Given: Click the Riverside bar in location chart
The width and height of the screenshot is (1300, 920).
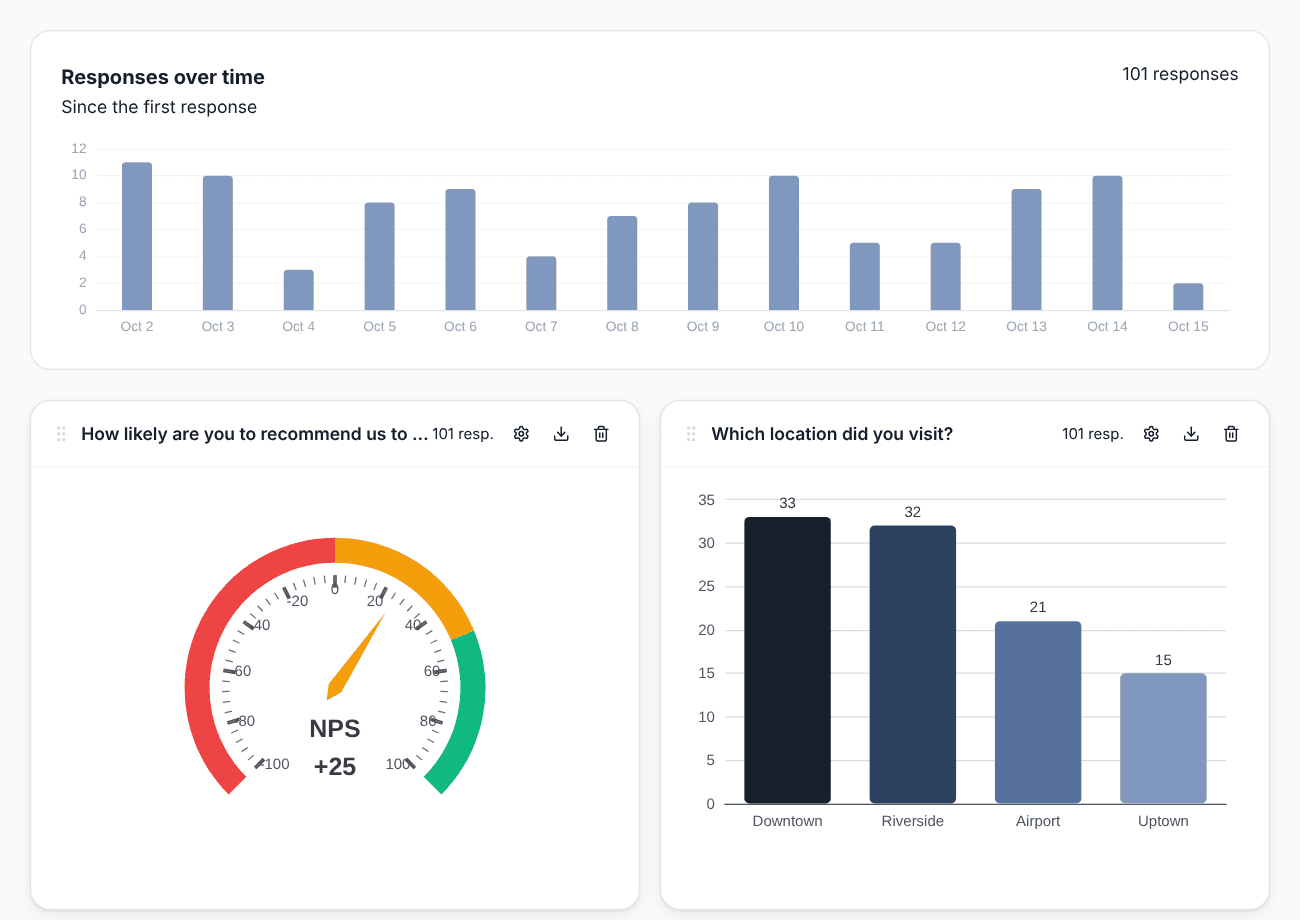Looking at the screenshot, I should click(x=913, y=665).
